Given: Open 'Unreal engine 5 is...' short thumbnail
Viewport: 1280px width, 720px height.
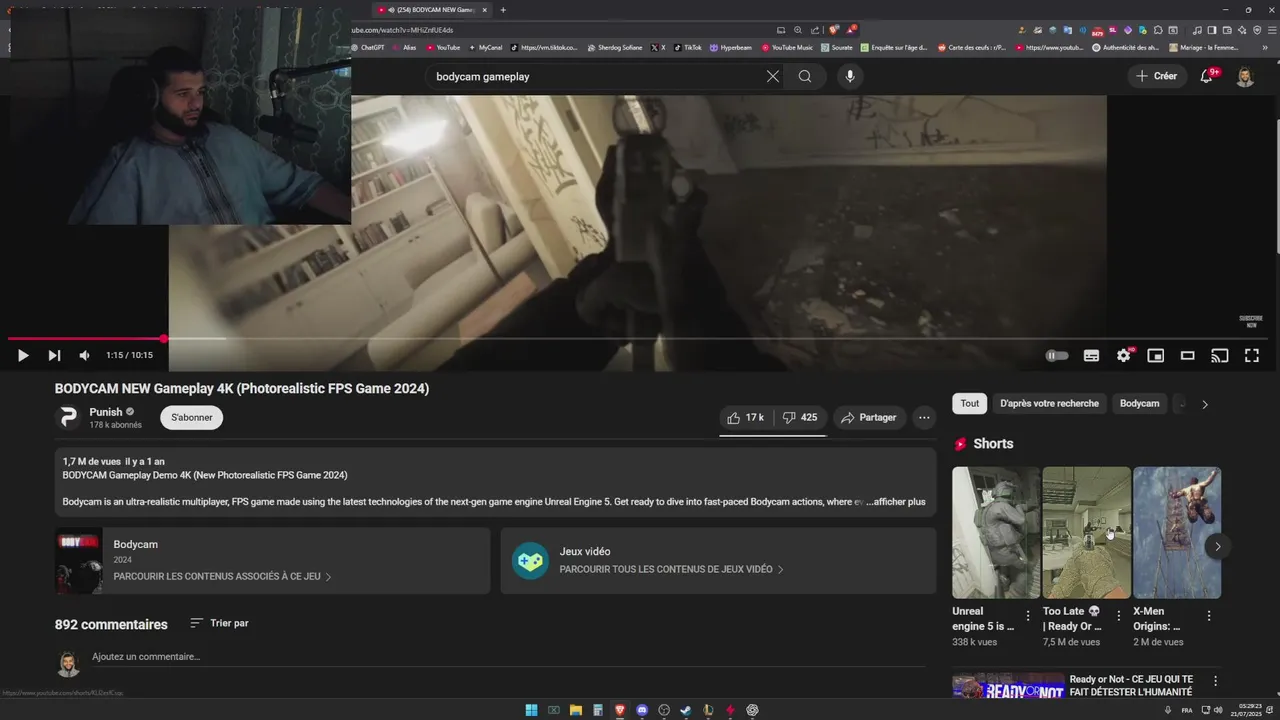Looking at the screenshot, I should [x=996, y=533].
